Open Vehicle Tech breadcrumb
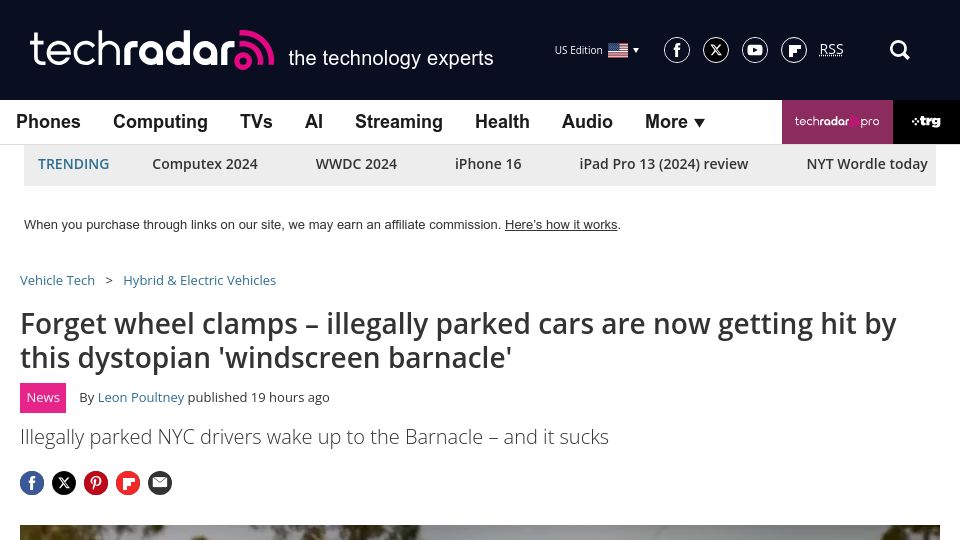The height and width of the screenshot is (540, 960). pyautogui.click(x=57, y=280)
